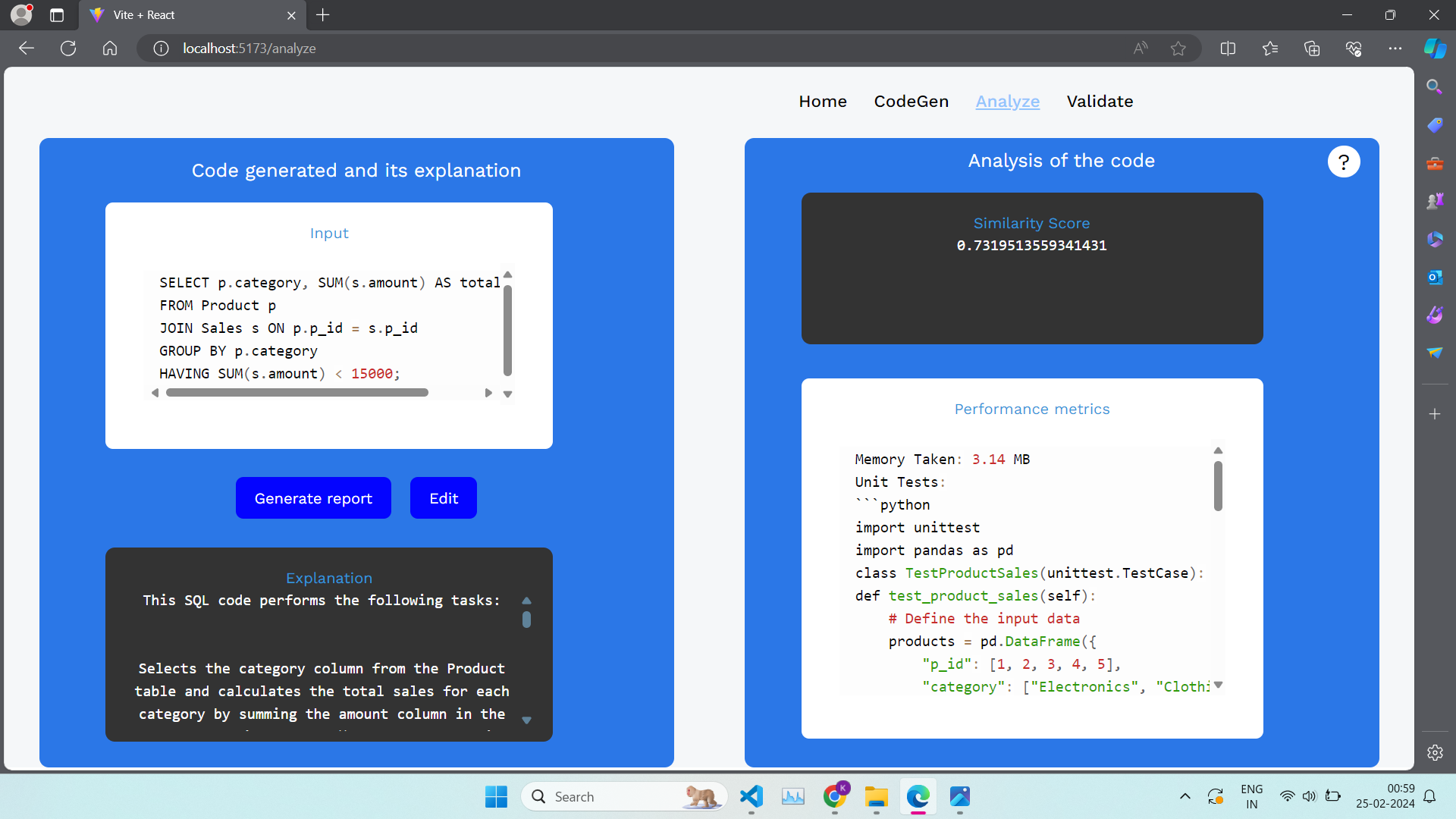Open browser Settings and more menu
Viewport: 1456px width, 819px height.
(1395, 49)
